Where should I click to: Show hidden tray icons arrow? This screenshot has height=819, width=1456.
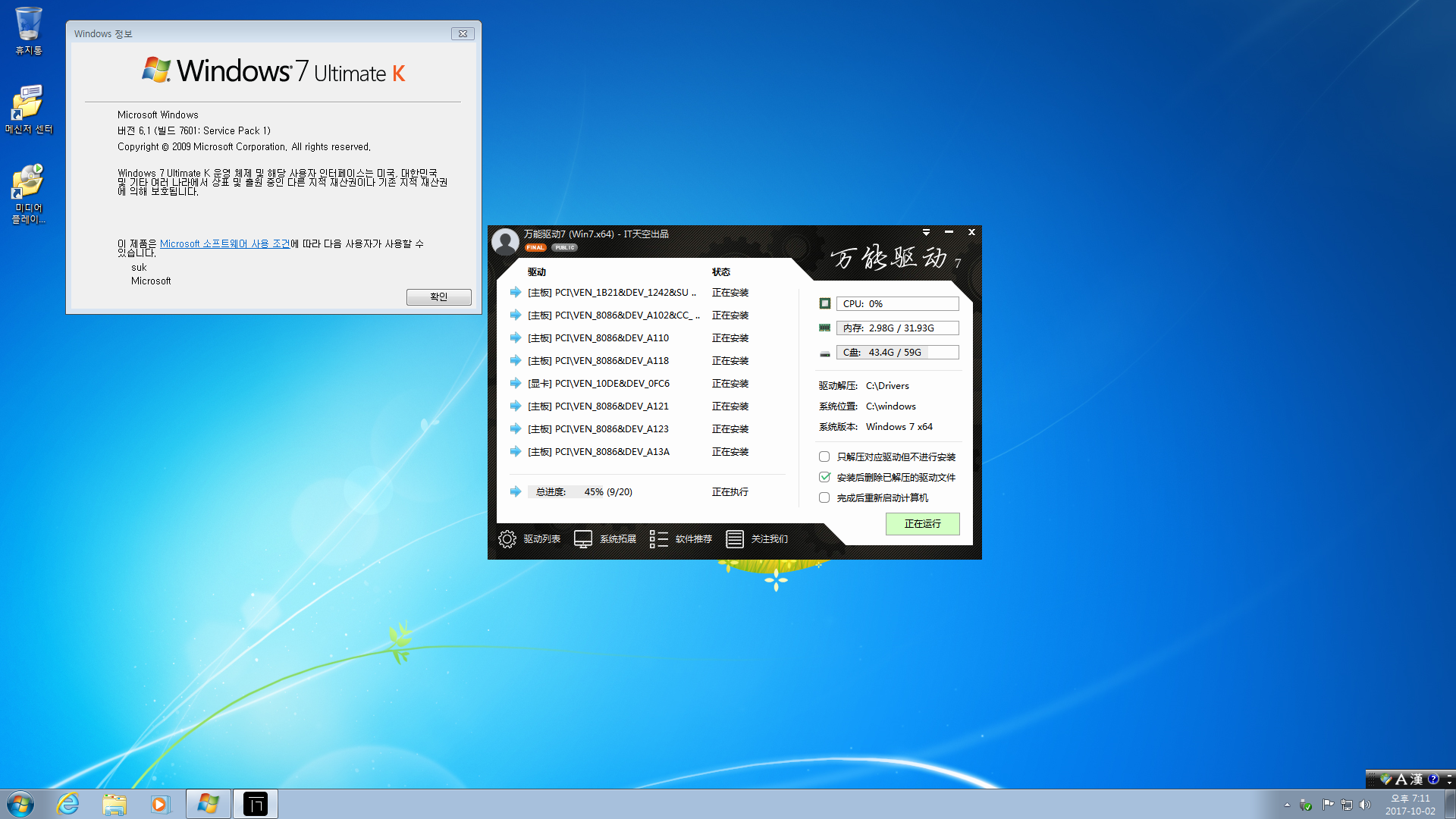[x=1287, y=805]
